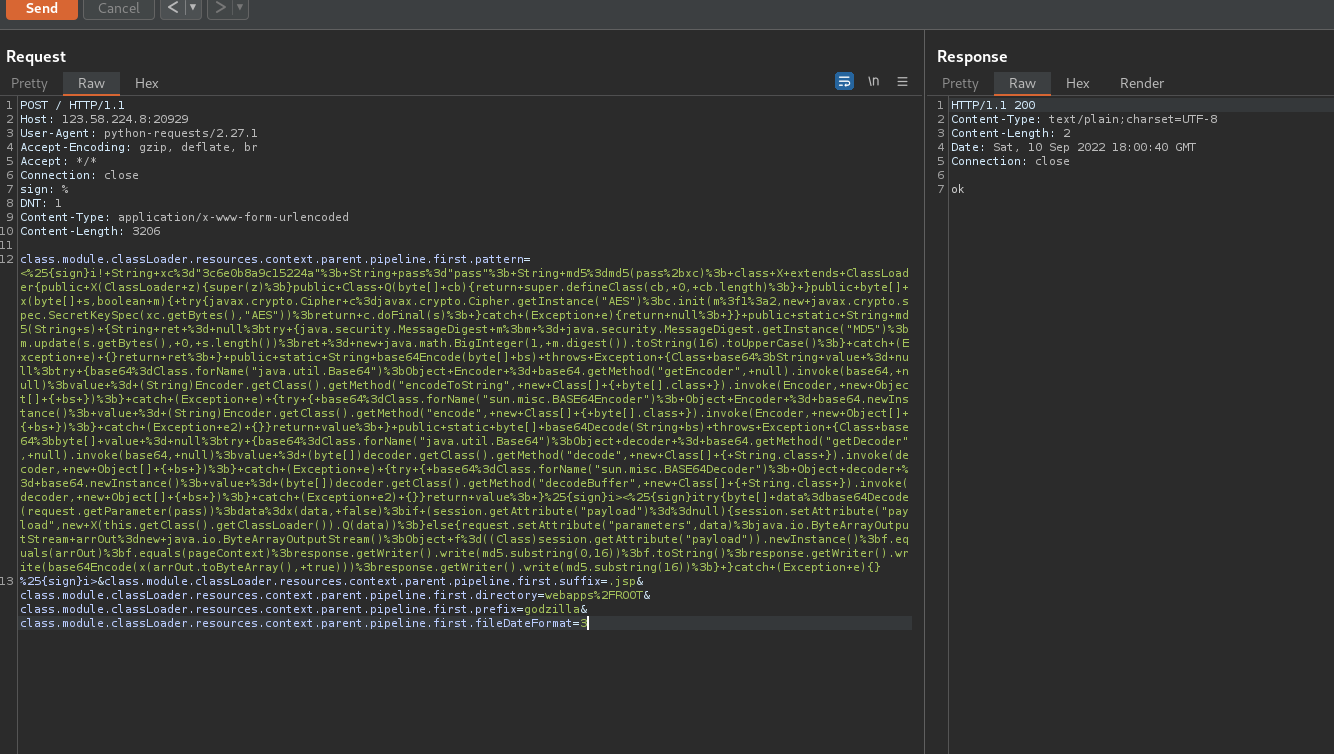Viewport: 1334px width, 754px height.
Task: Open the Response Render tab
Action: click(1142, 83)
